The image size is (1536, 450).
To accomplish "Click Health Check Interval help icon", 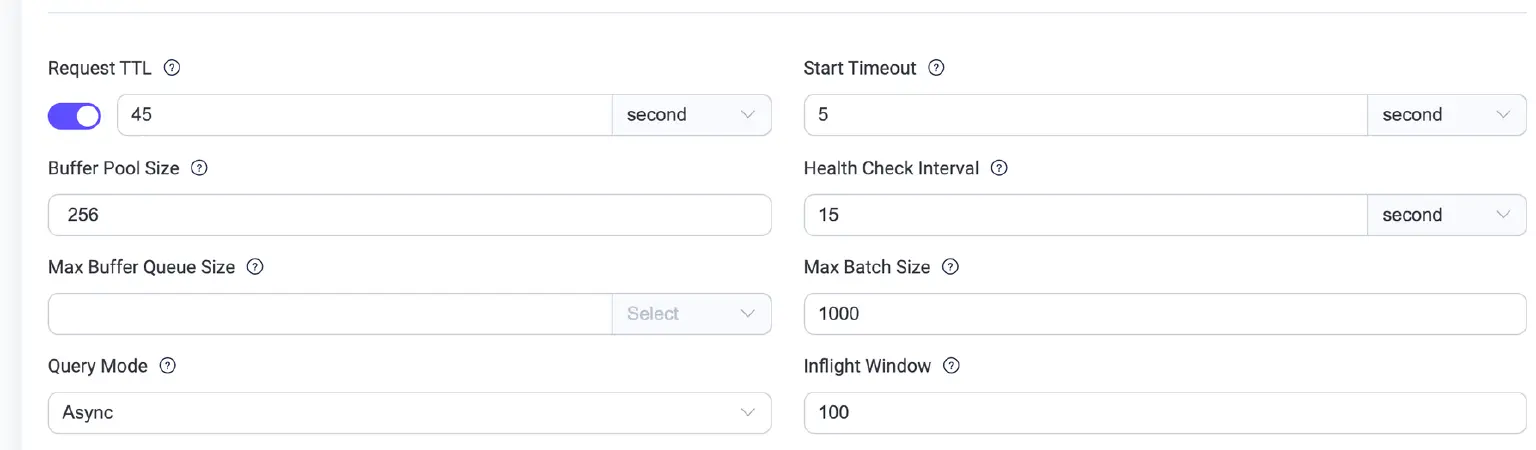I will [x=999, y=168].
